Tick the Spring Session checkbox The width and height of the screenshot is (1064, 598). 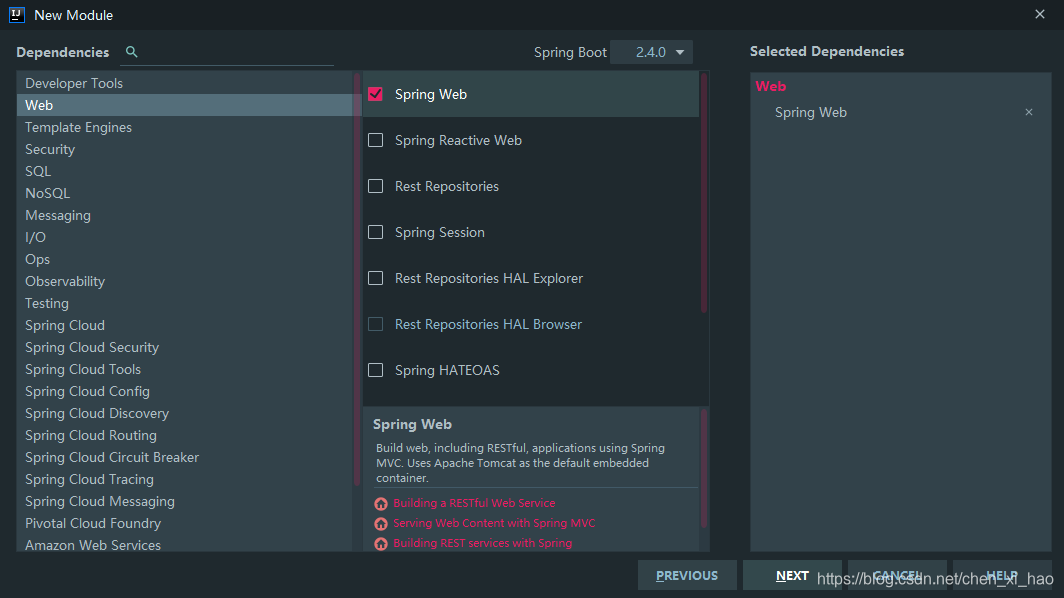pos(375,232)
